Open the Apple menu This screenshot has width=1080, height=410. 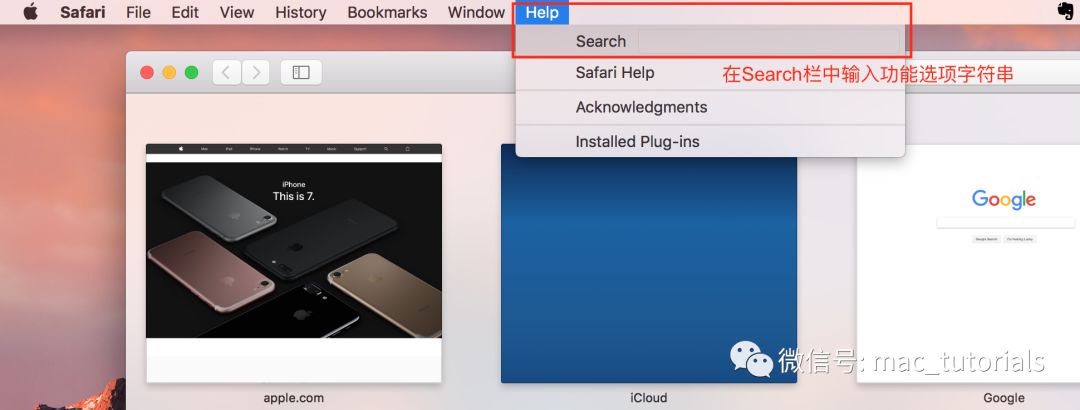(x=30, y=12)
